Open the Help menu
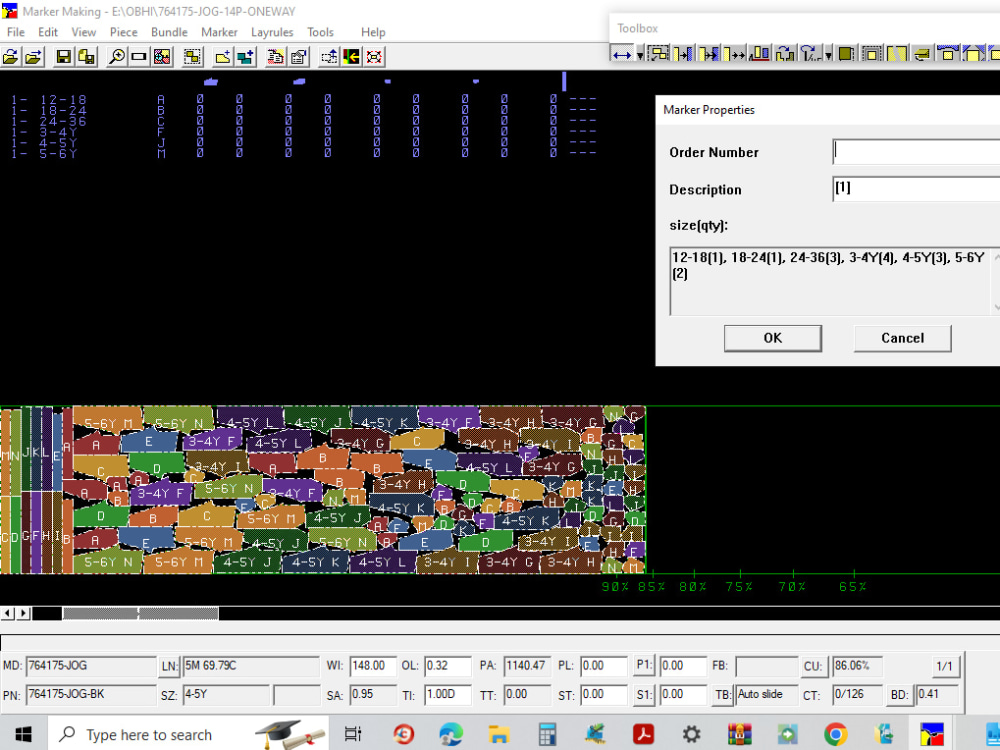 tap(373, 32)
